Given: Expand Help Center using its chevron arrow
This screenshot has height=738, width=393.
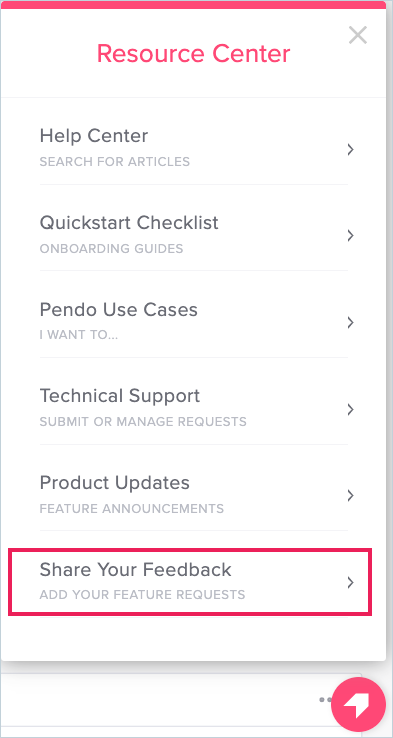Looking at the screenshot, I should 350,150.
